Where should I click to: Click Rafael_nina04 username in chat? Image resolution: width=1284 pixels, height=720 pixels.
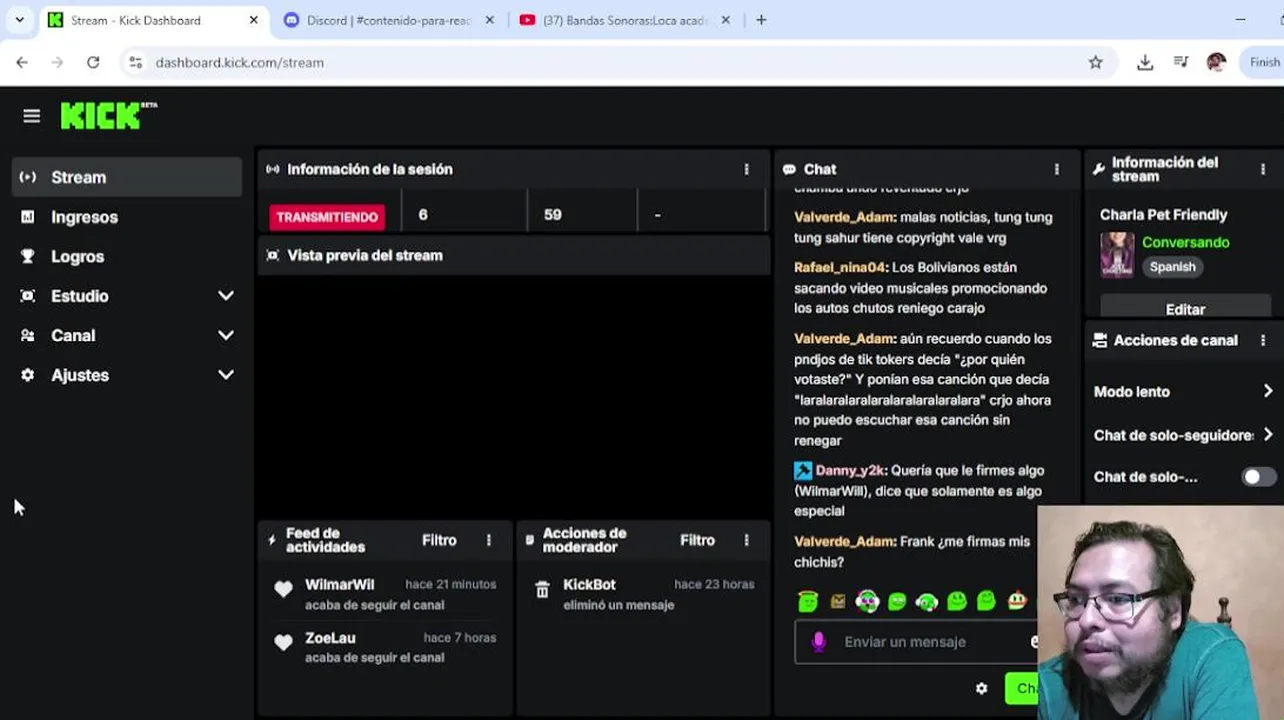(840, 267)
